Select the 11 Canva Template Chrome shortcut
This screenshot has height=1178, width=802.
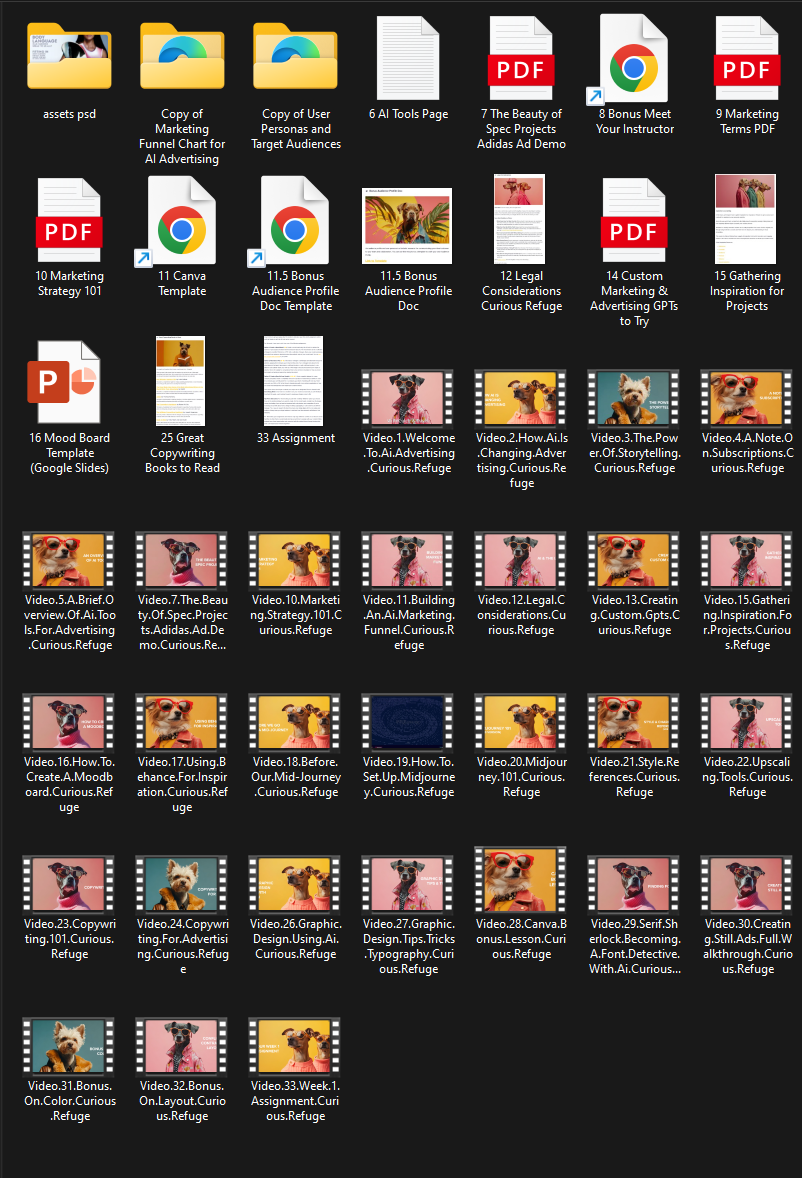point(182,220)
